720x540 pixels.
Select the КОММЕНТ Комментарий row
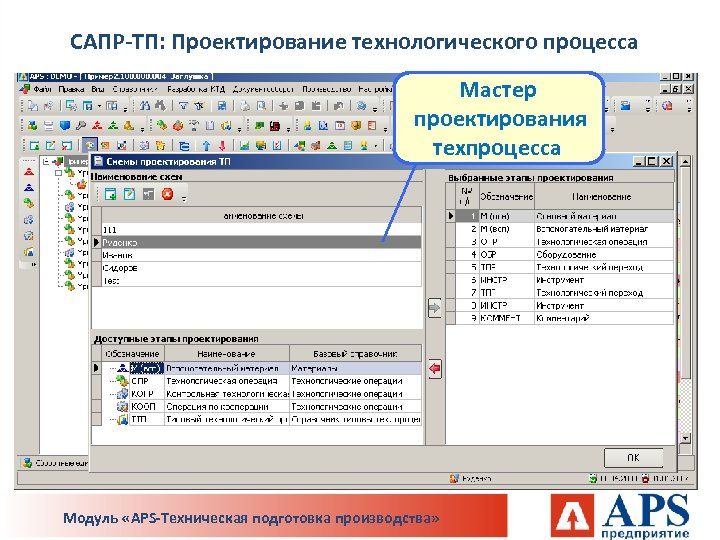pyautogui.click(x=564, y=318)
